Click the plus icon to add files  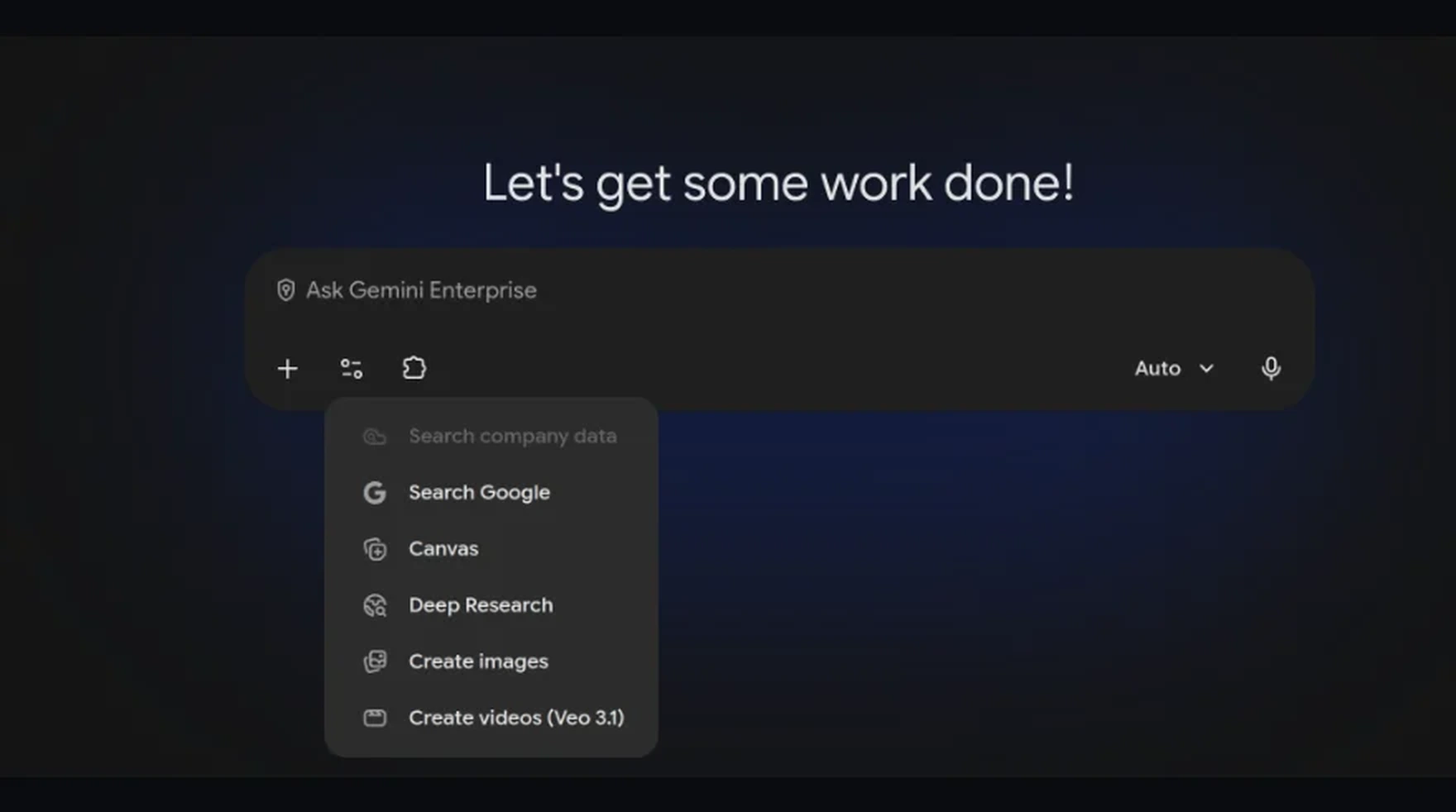pyautogui.click(x=287, y=369)
